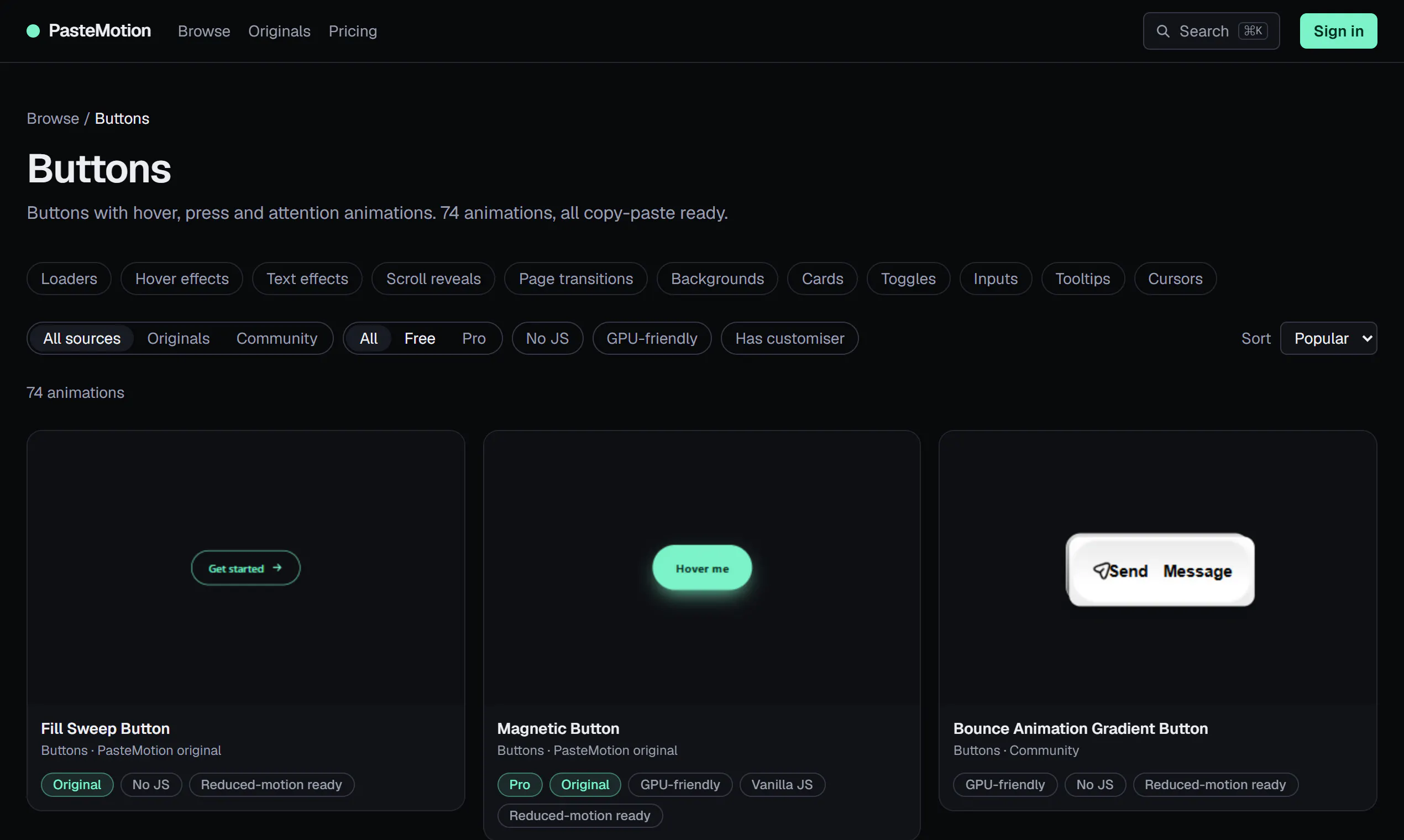
Task: Go to the Browse breadcrumb link
Action: [x=53, y=118]
